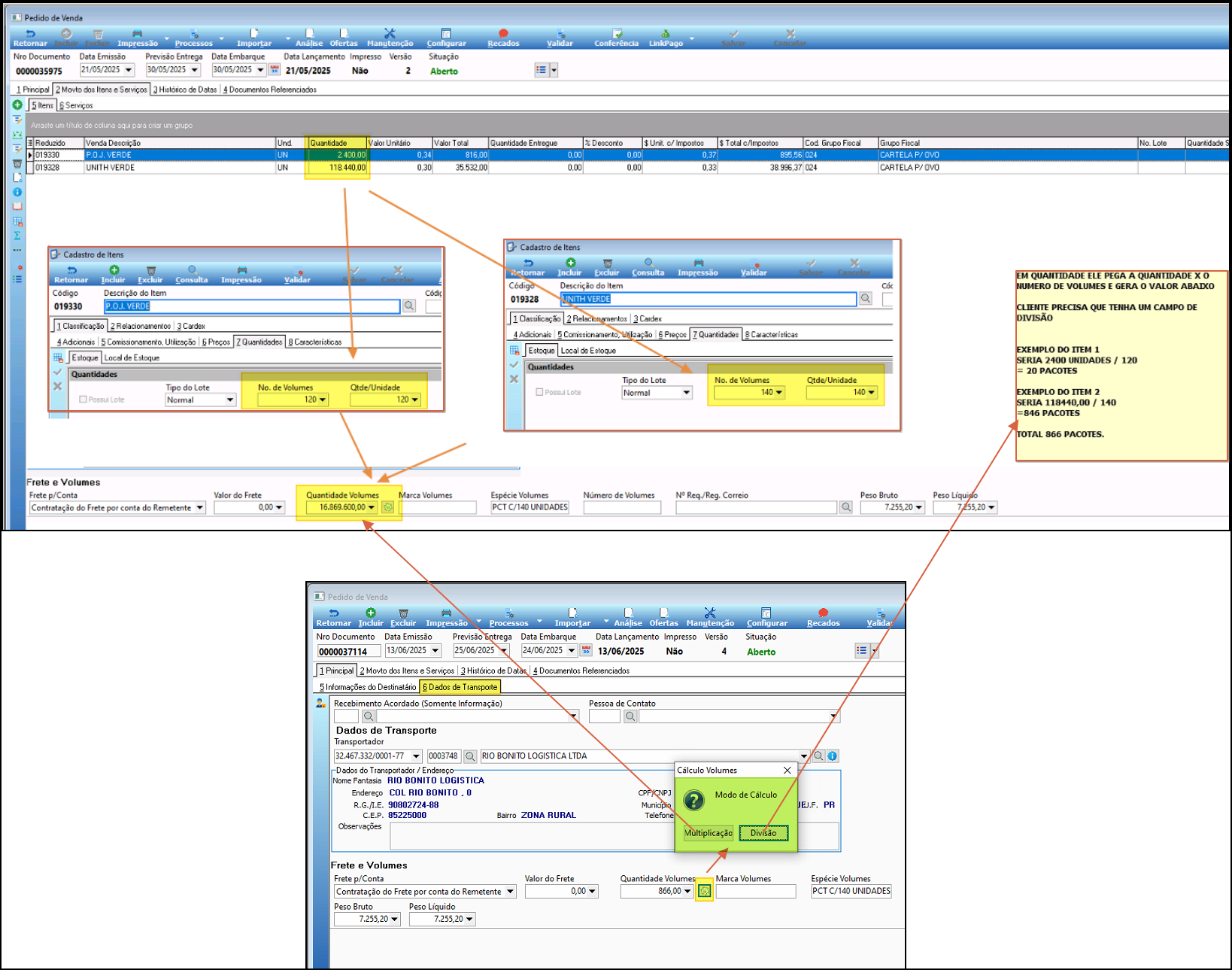Screen dimensions: 1232x970
Task: Open Ofertas in order 000035975 toolbar
Action: (x=344, y=38)
